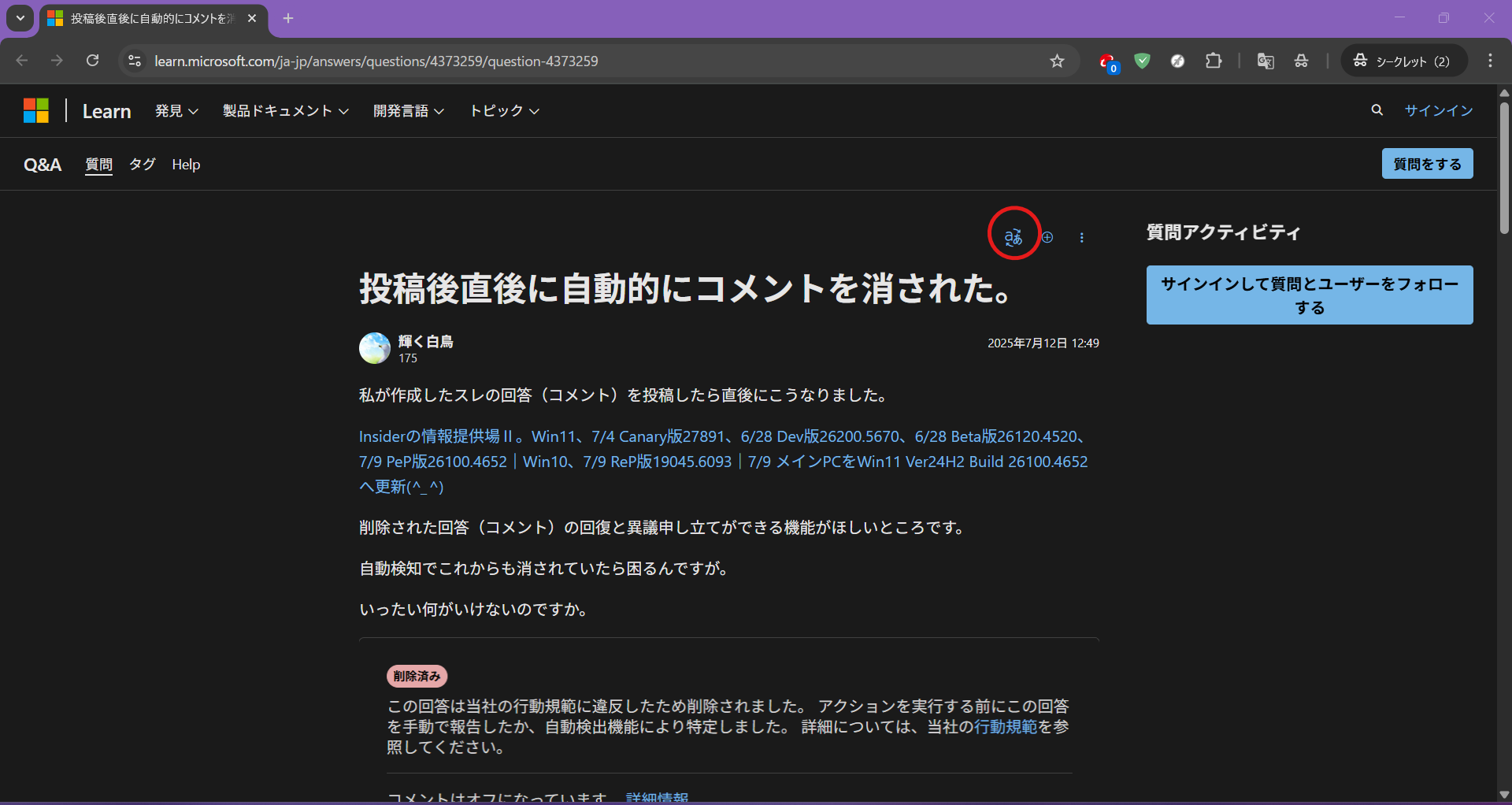Expand the 製品ドキュメント menu
The height and width of the screenshot is (805, 1512).
coord(286,111)
